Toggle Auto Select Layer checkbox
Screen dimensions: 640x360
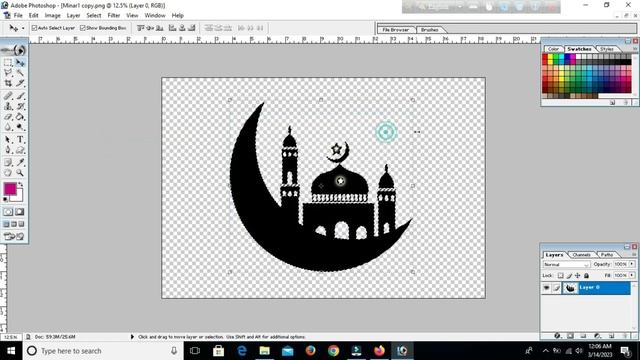coord(34,28)
